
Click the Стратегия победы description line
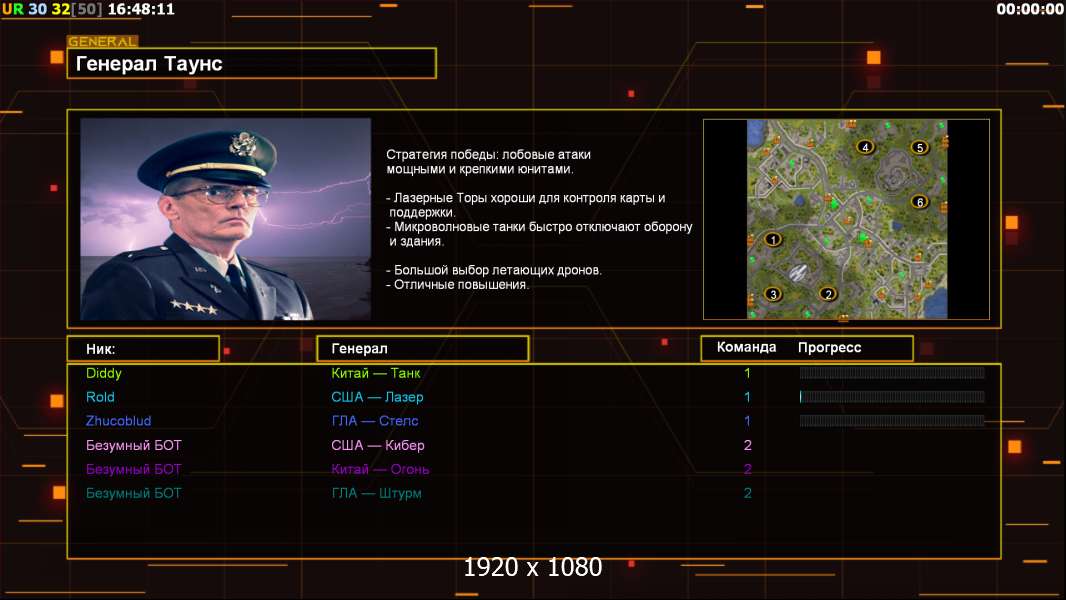click(x=488, y=162)
